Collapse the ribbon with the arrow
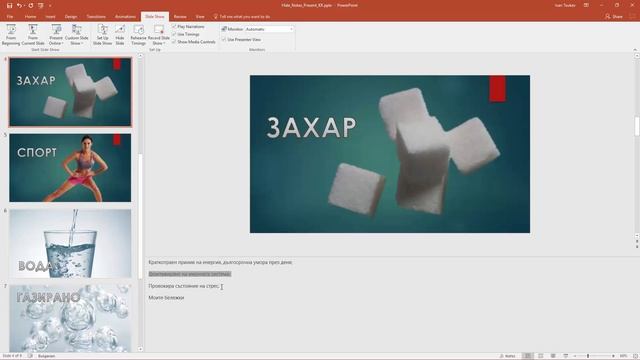 tap(635, 49)
